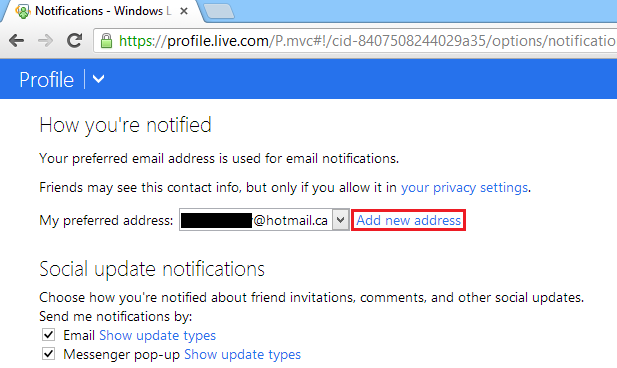Show update types for Messenger pop-up
Viewport: 617px width, 368px height.
[x=242, y=354]
